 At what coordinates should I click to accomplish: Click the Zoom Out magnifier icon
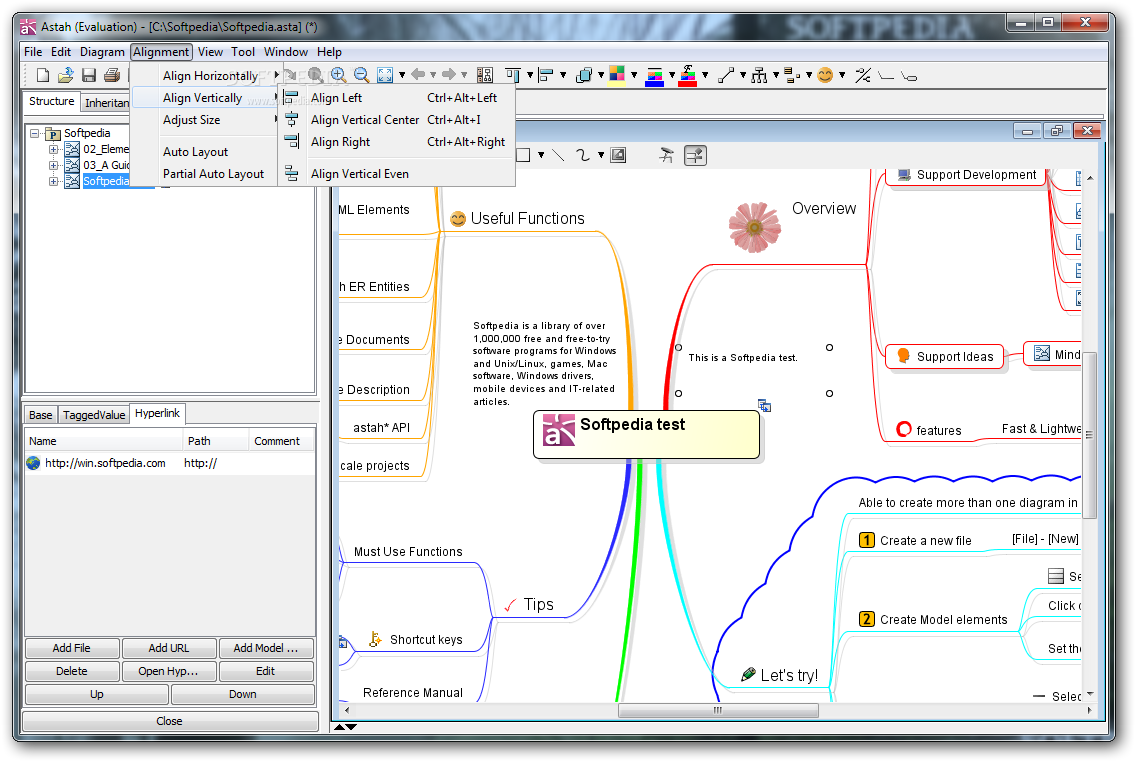(x=362, y=75)
